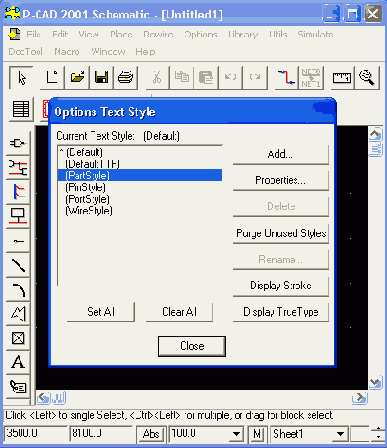The height and width of the screenshot is (448, 387).
Task: Open the Edit menu
Action: point(60,34)
